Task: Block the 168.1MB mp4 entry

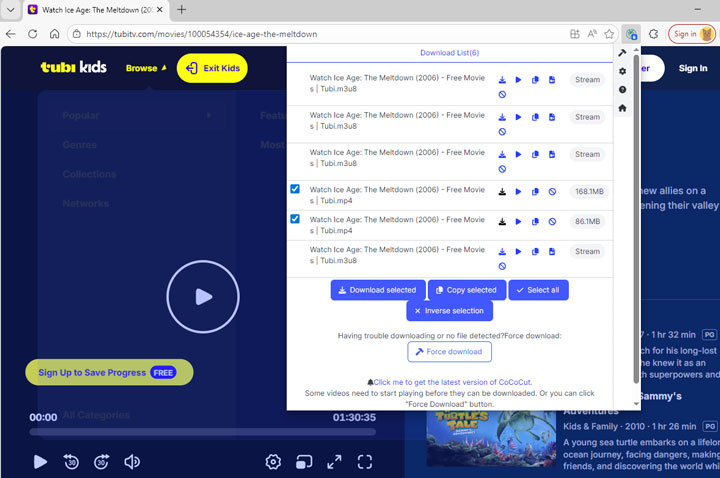Action: point(552,192)
